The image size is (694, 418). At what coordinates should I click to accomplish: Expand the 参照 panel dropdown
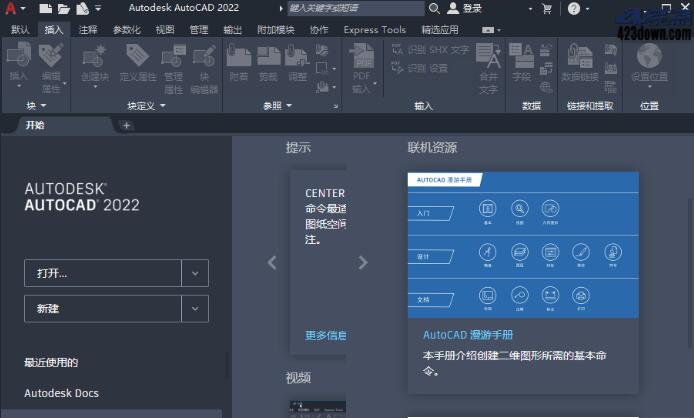(x=290, y=105)
